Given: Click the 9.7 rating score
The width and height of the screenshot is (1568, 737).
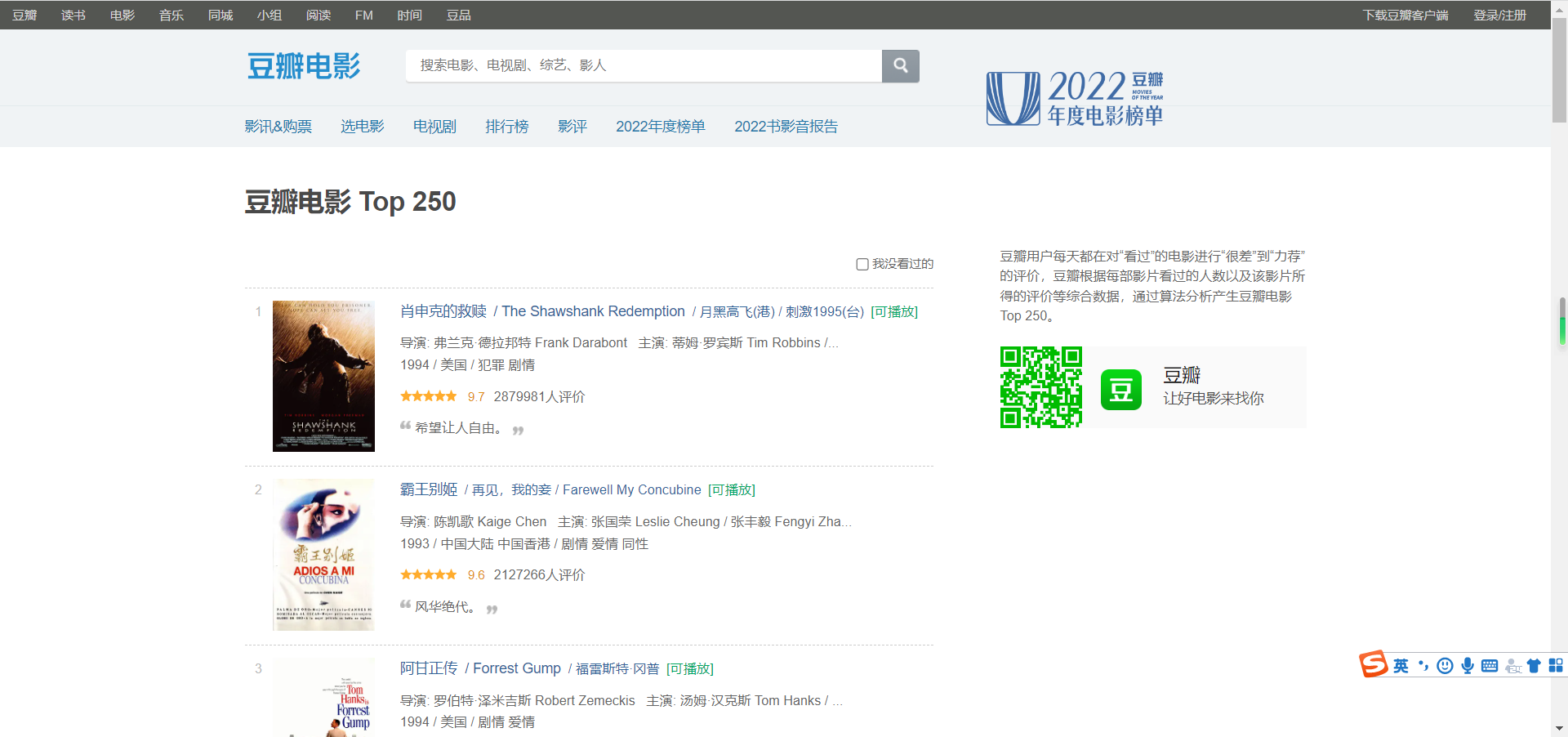Looking at the screenshot, I should coord(476,397).
